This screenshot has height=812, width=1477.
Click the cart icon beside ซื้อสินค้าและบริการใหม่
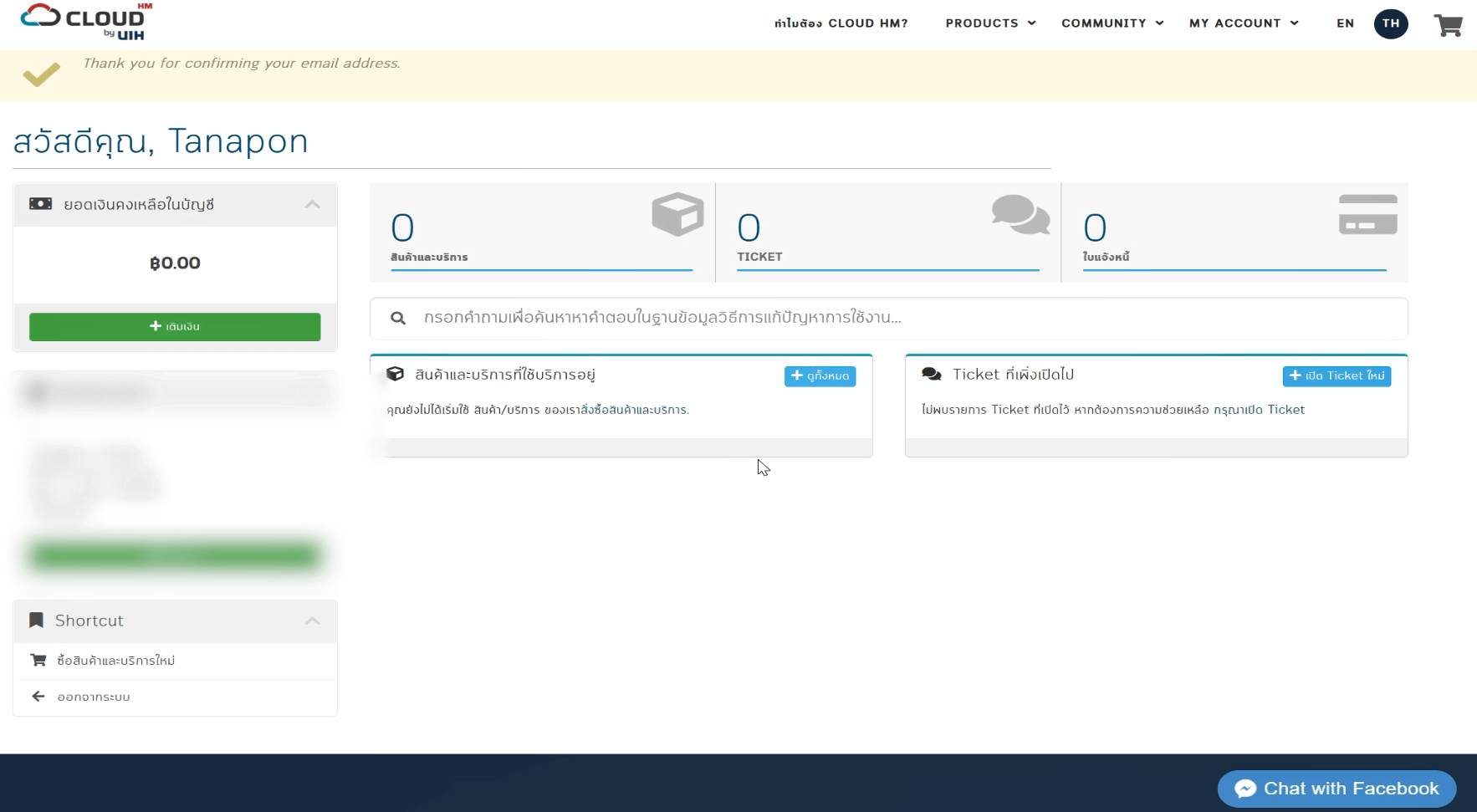click(38, 661)
